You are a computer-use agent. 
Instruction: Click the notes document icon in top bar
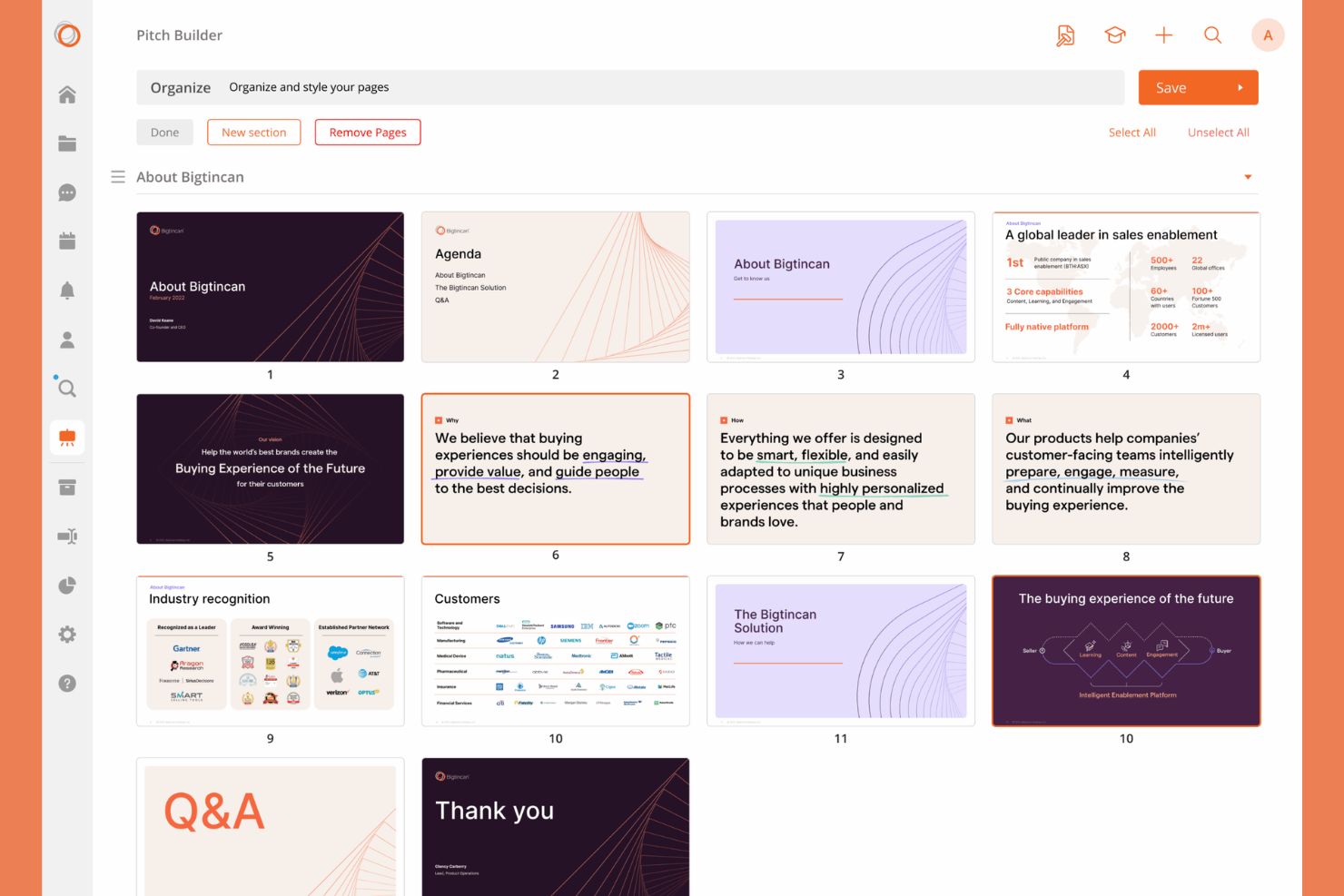tap(1065, 35)
